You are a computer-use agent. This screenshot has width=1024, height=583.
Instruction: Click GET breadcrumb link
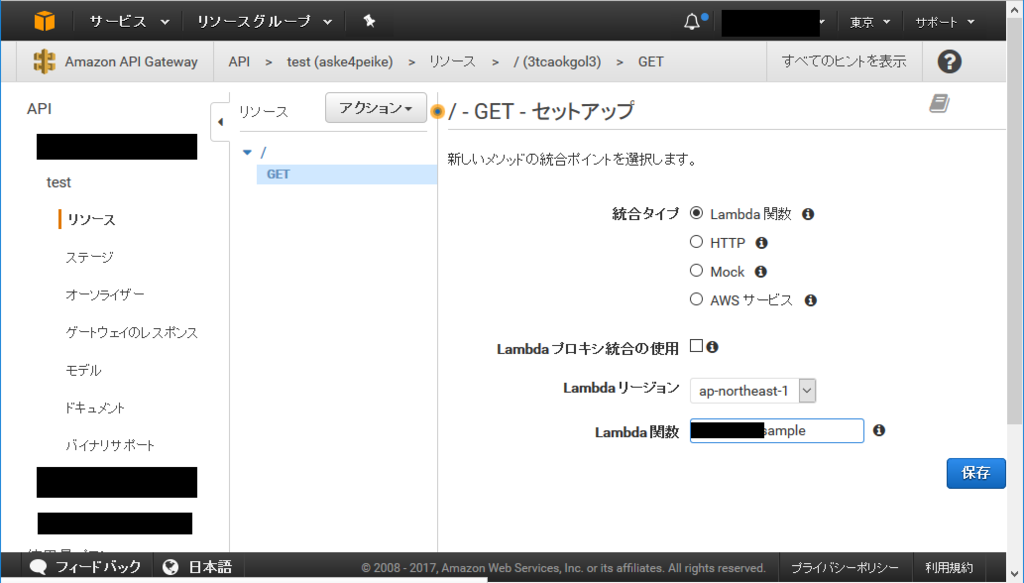650,61
